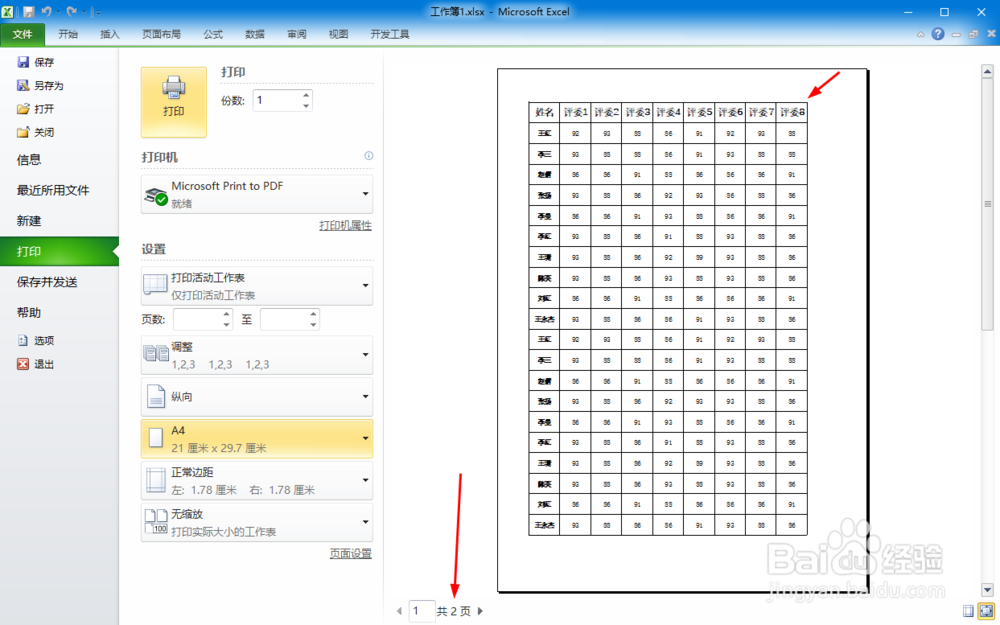
Task: Open the 正常边距 margins dropdown
Action: (x=257, y=480)
